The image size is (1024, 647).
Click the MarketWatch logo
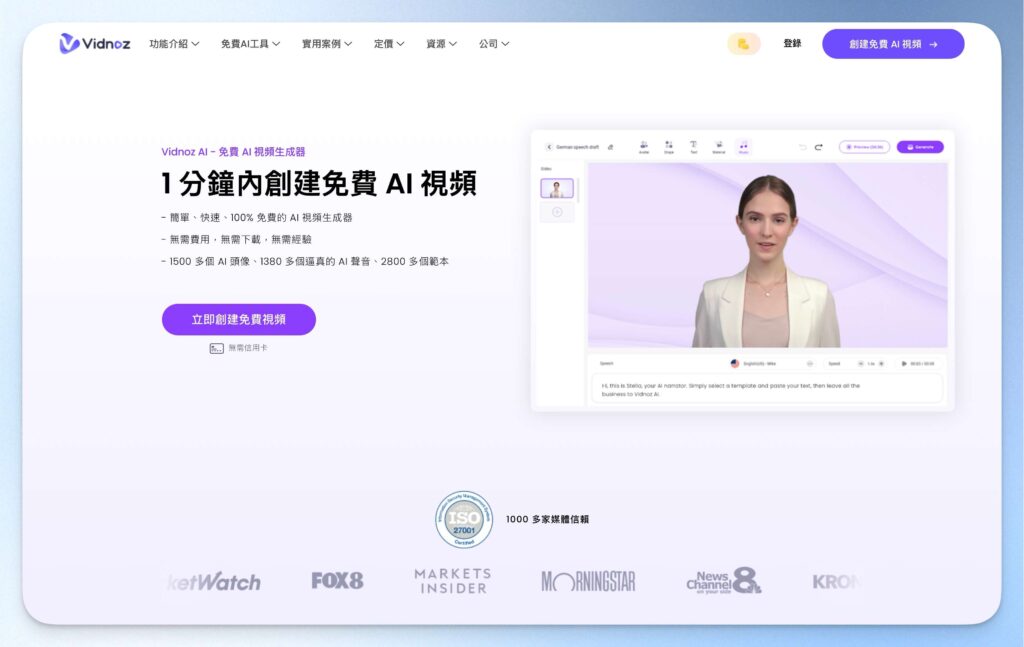tap(214, 581)
